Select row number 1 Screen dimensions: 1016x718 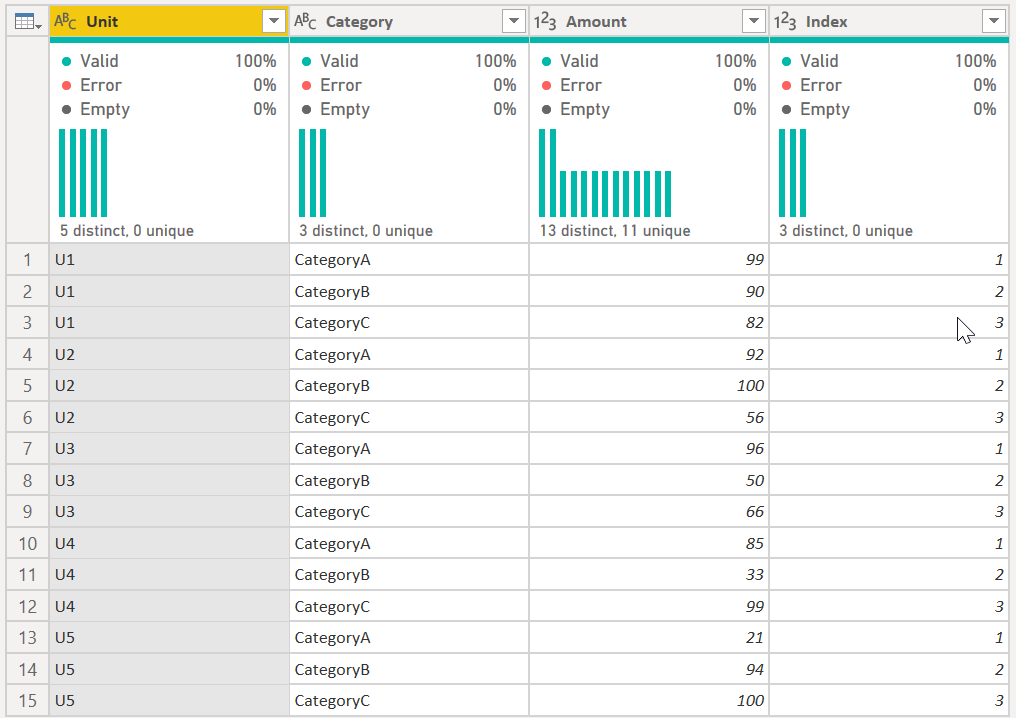(27, 260)
